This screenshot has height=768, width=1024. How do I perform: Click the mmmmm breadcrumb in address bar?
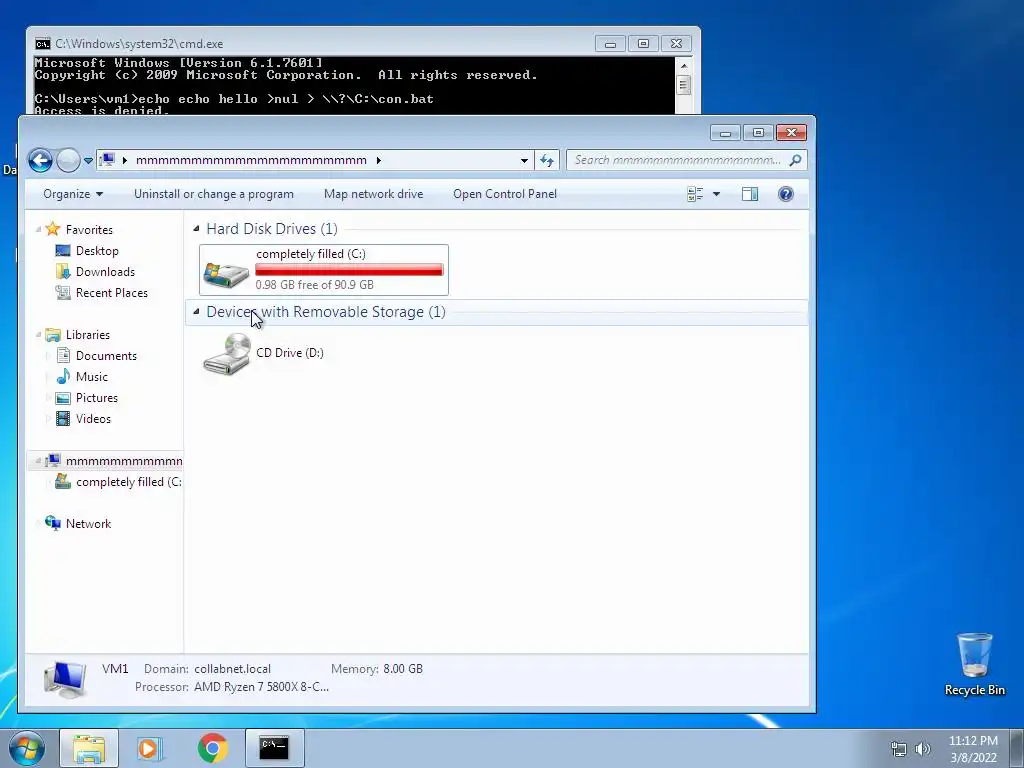click(x=251, y=160)
